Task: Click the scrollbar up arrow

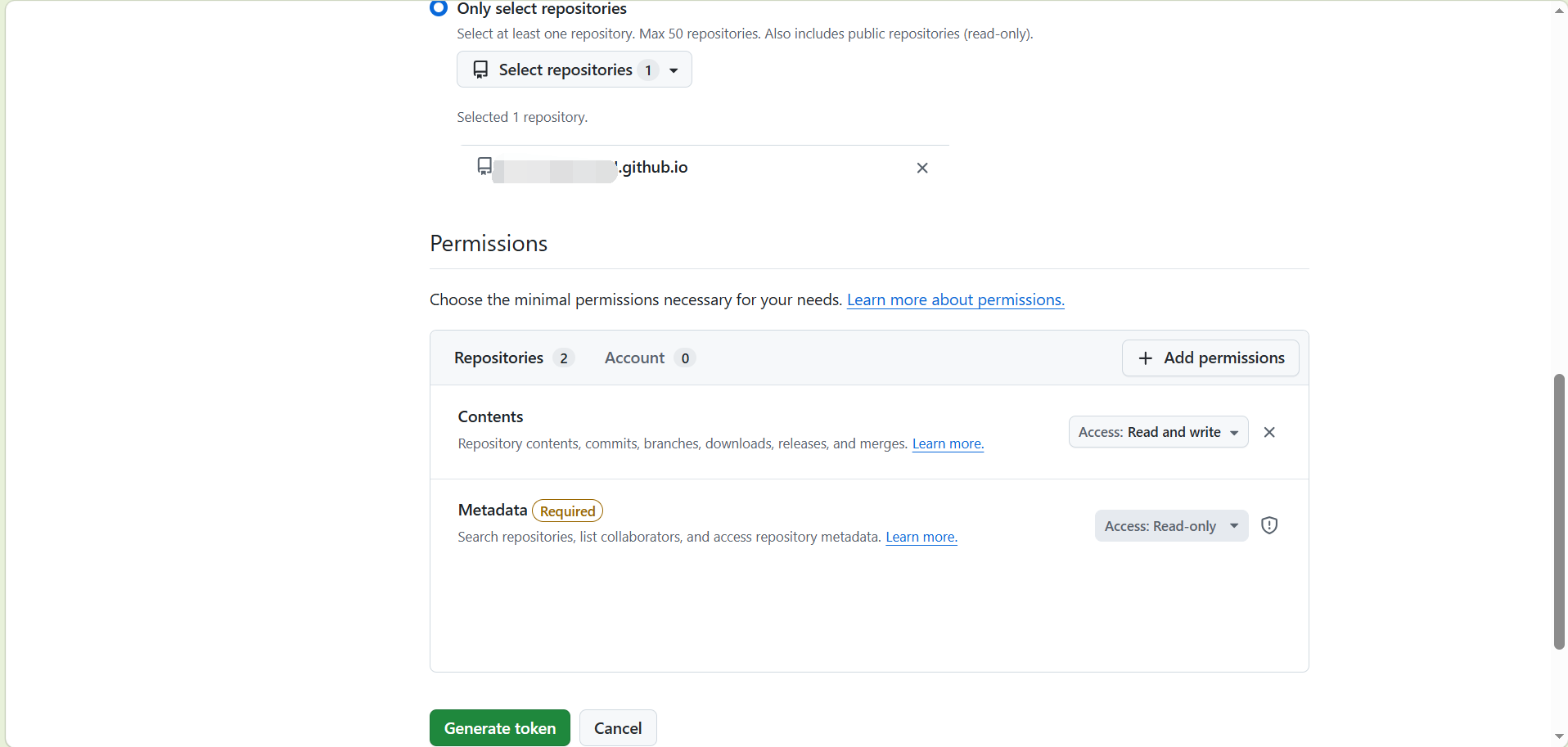Action: [1559, 11]
